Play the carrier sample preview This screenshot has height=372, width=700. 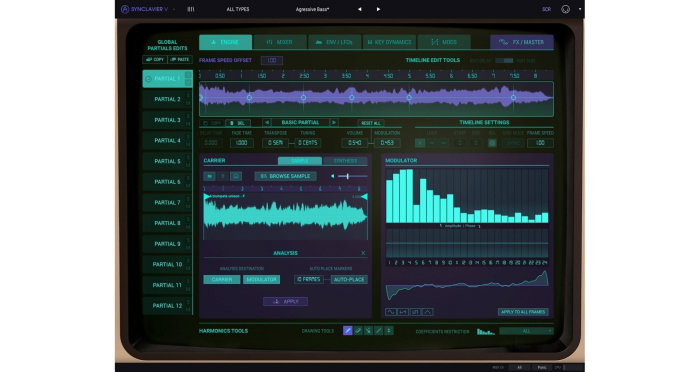point(209,176)
